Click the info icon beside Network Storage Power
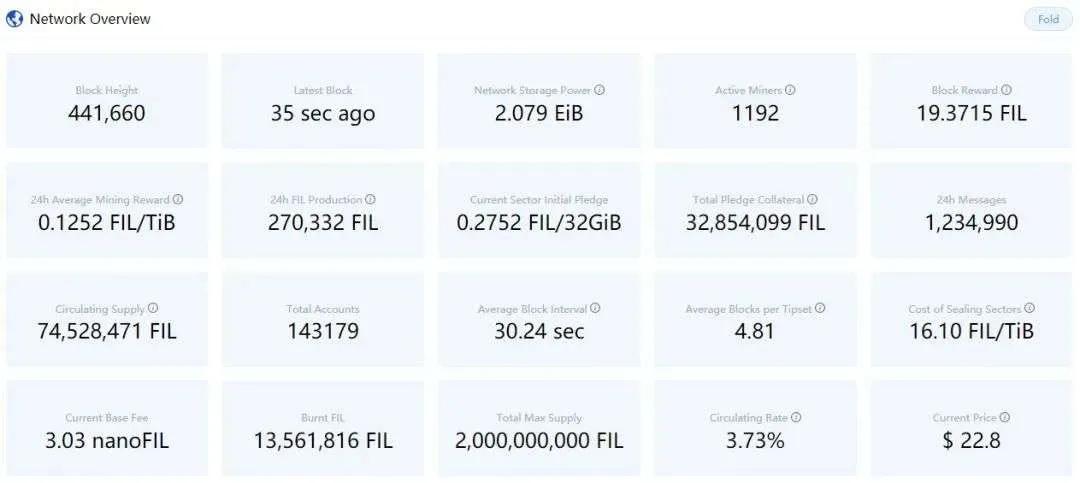 click(x=600, y=90)
